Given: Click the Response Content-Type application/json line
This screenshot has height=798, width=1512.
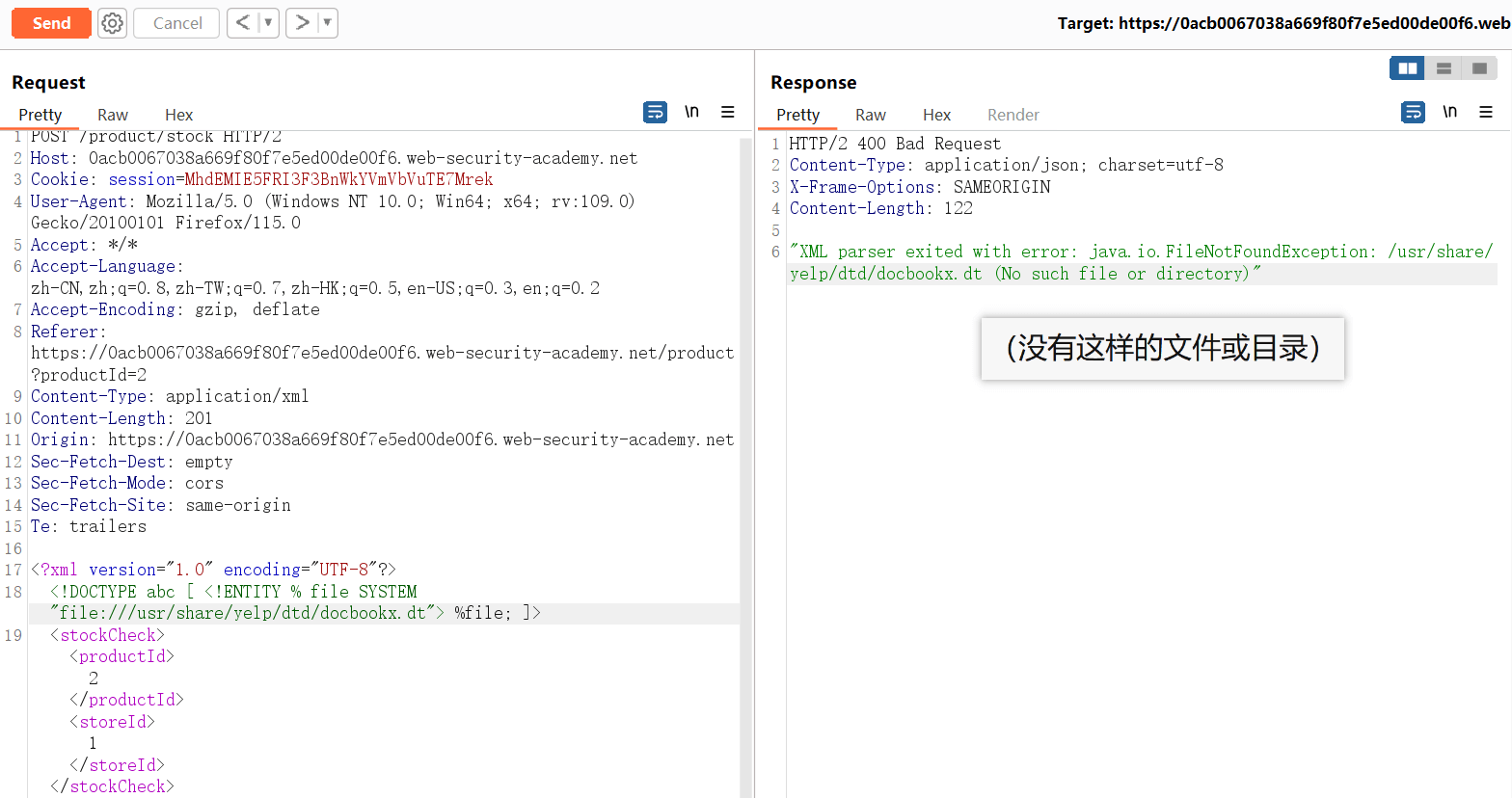Looking at the screenshot, I should pyautogui.click(x=1006, y=165).
